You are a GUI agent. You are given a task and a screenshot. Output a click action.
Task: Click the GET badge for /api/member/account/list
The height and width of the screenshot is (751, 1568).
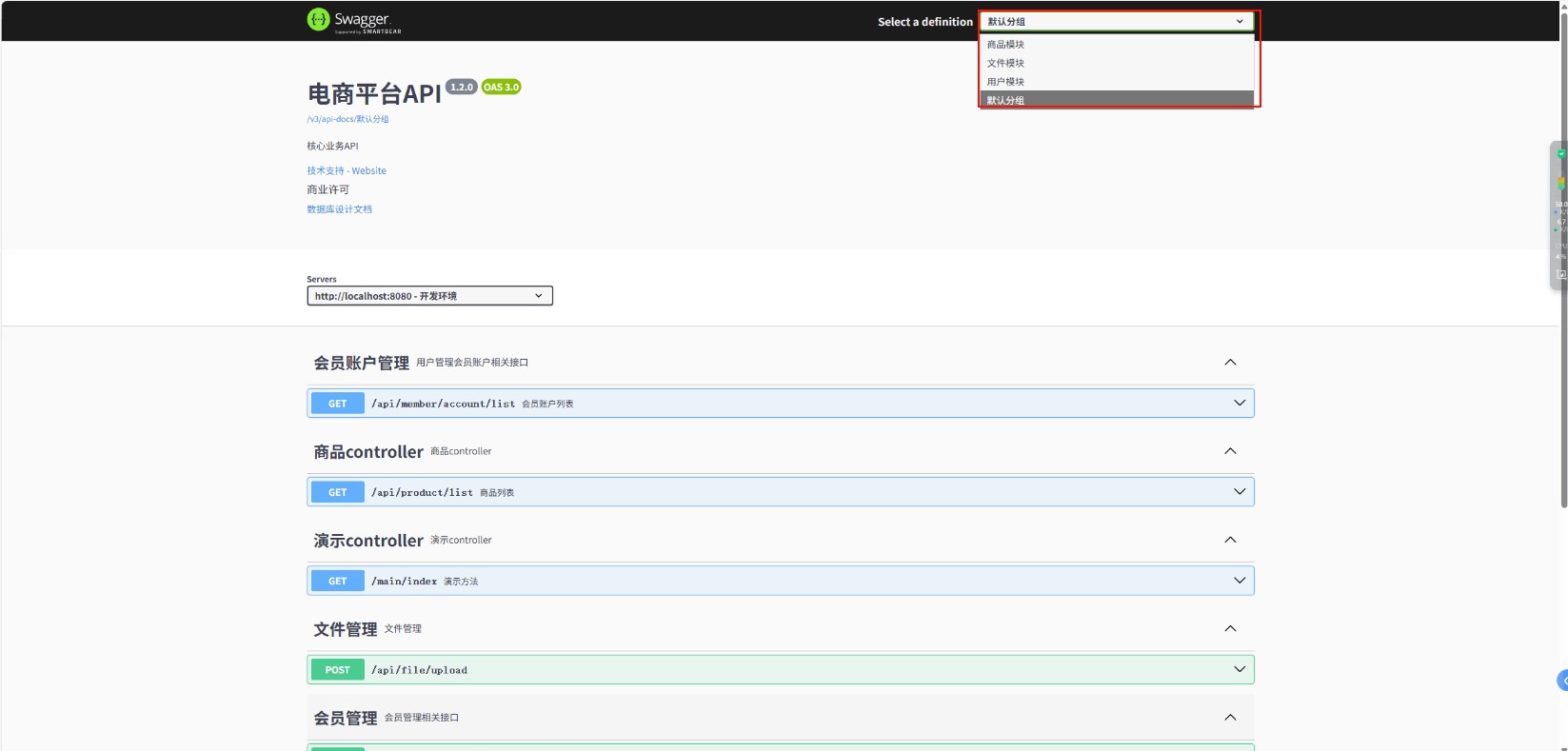tap(338, 404)
